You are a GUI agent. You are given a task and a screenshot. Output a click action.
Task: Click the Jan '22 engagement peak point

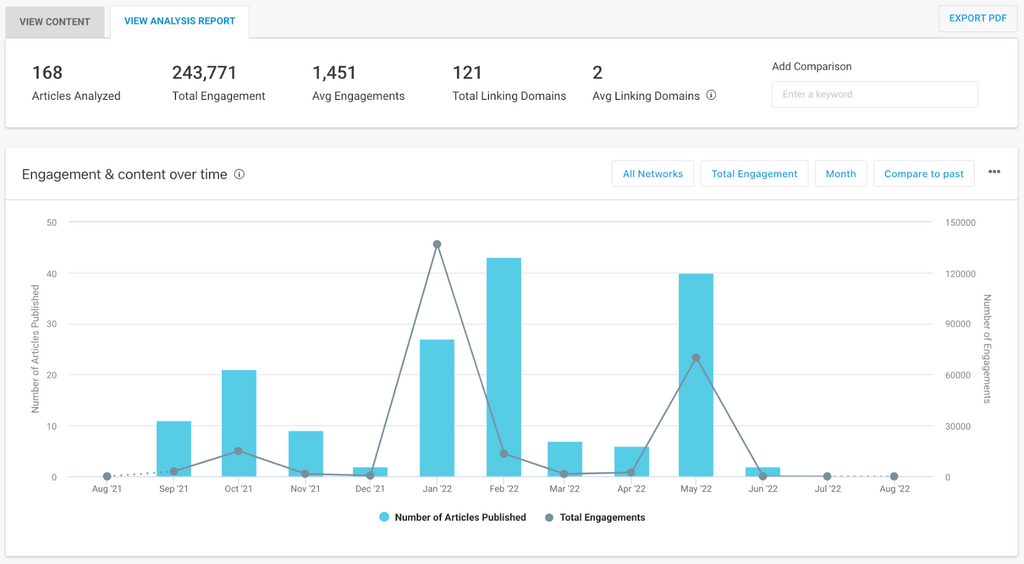pos(437,244)
